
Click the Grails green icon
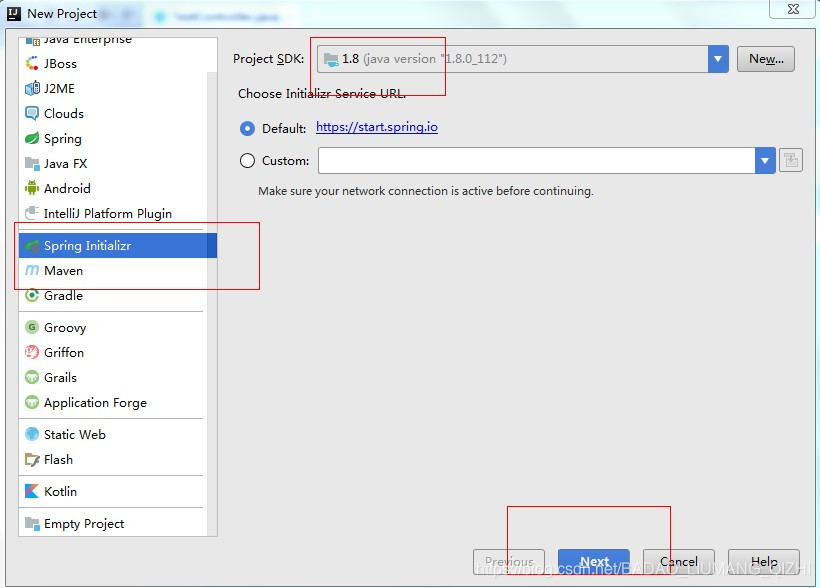pyautogui.click(x=32, y=378)
